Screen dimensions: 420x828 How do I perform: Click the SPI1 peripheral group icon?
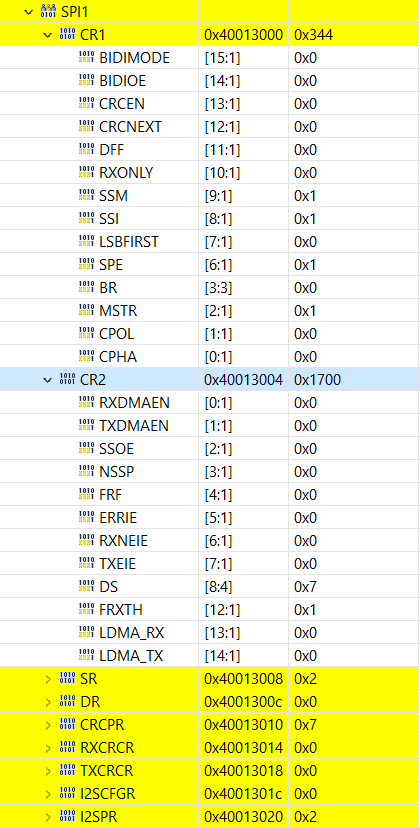tap(48, 12)
